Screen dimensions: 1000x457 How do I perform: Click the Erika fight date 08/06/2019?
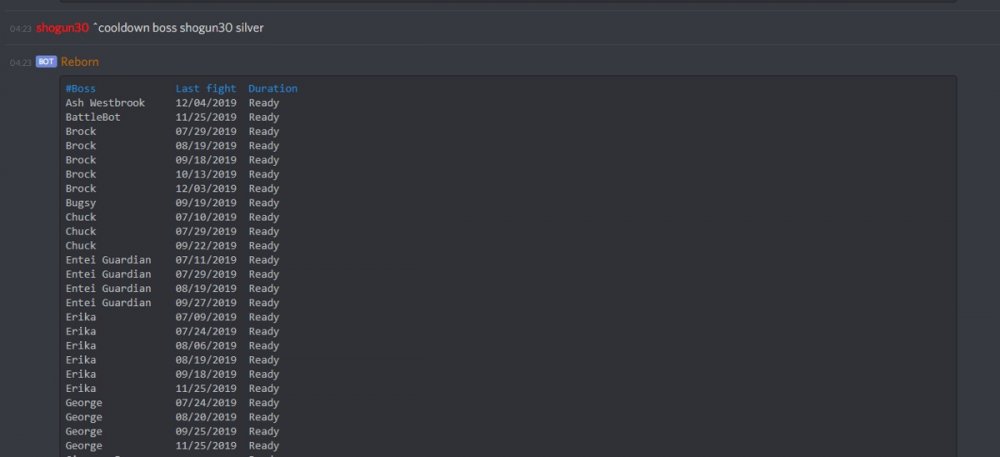pyautogui.click(x=206, y=345)
